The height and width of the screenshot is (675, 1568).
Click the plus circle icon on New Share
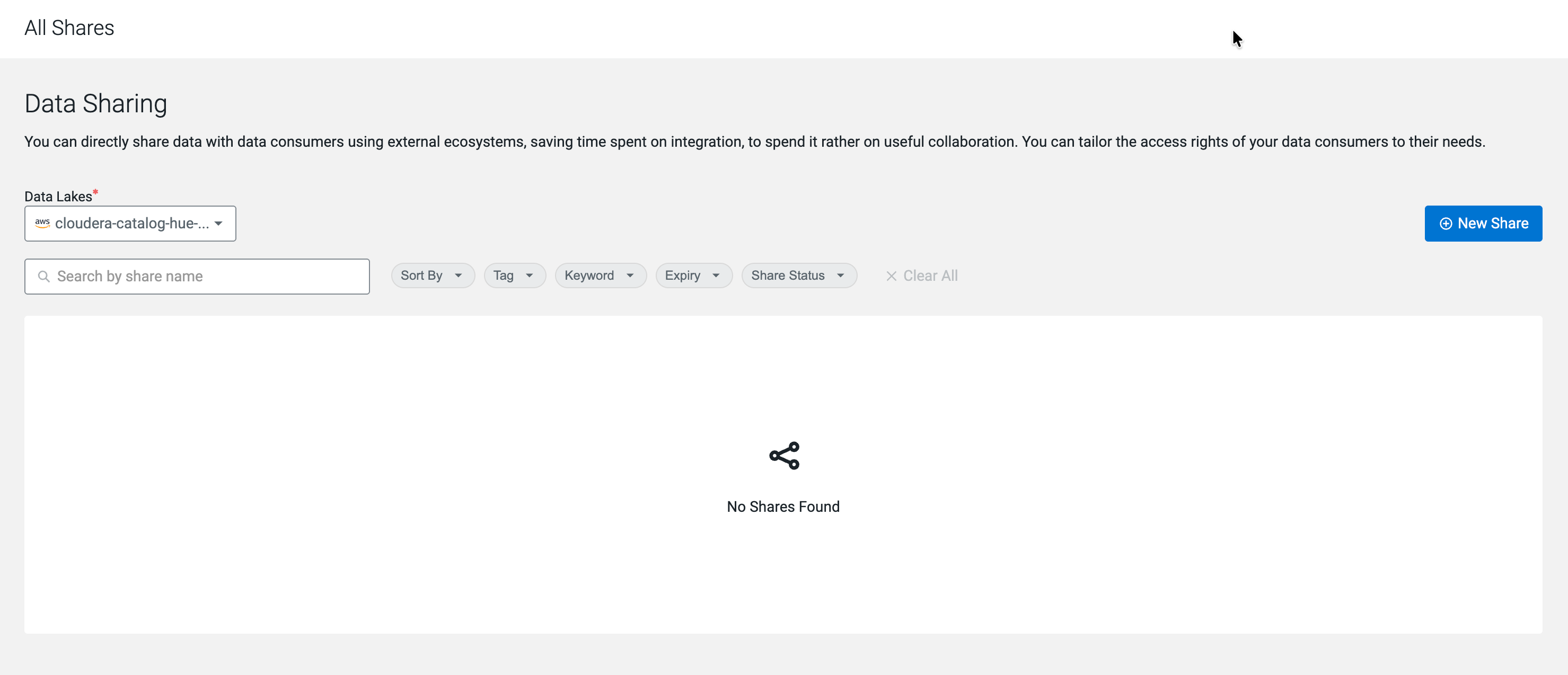click(x=1445, y=224)
